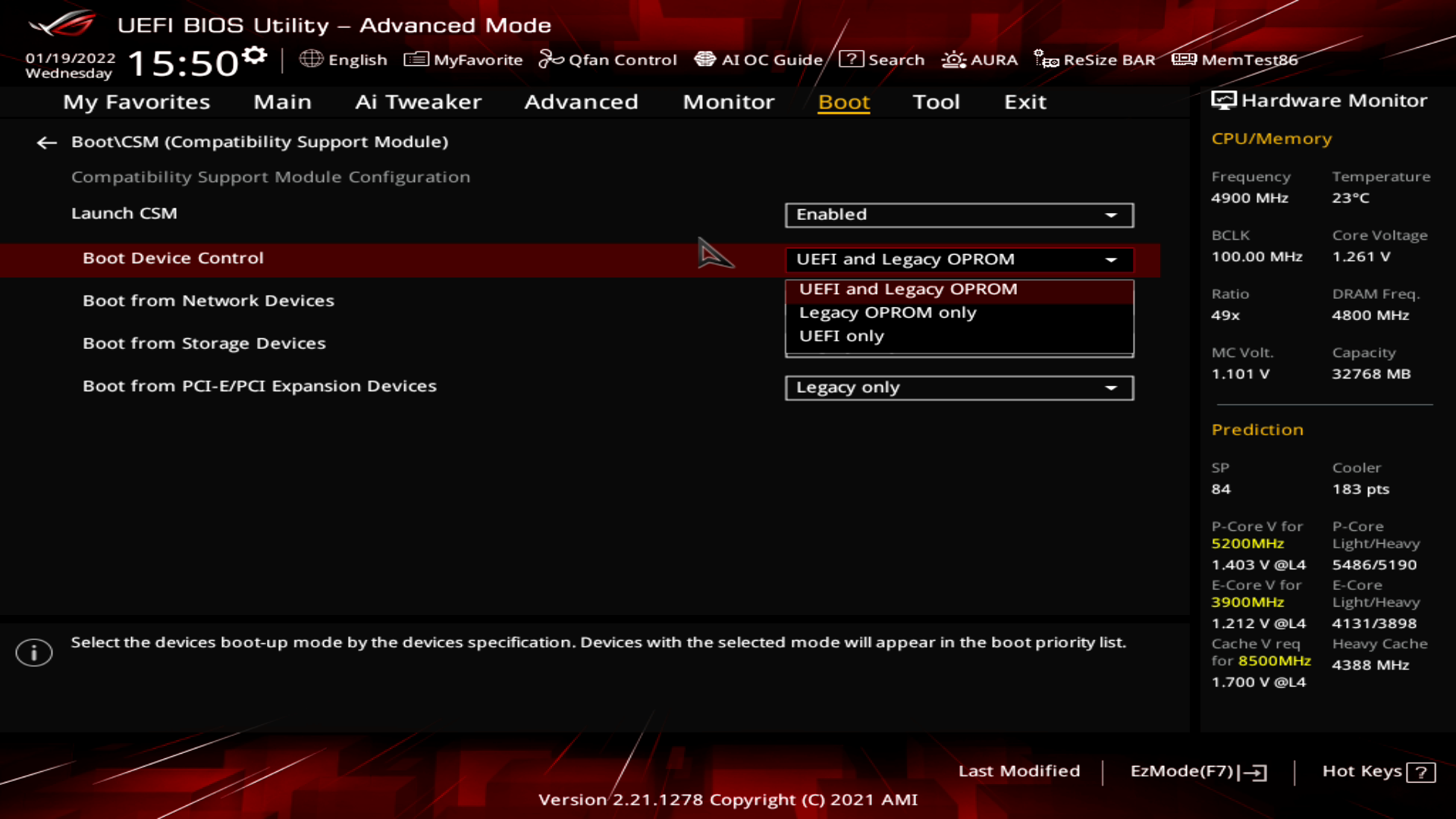Choose UEFI and Legacy OPROM option
Viewport: 1456px width, 819px height.
[x=907, y=289]
